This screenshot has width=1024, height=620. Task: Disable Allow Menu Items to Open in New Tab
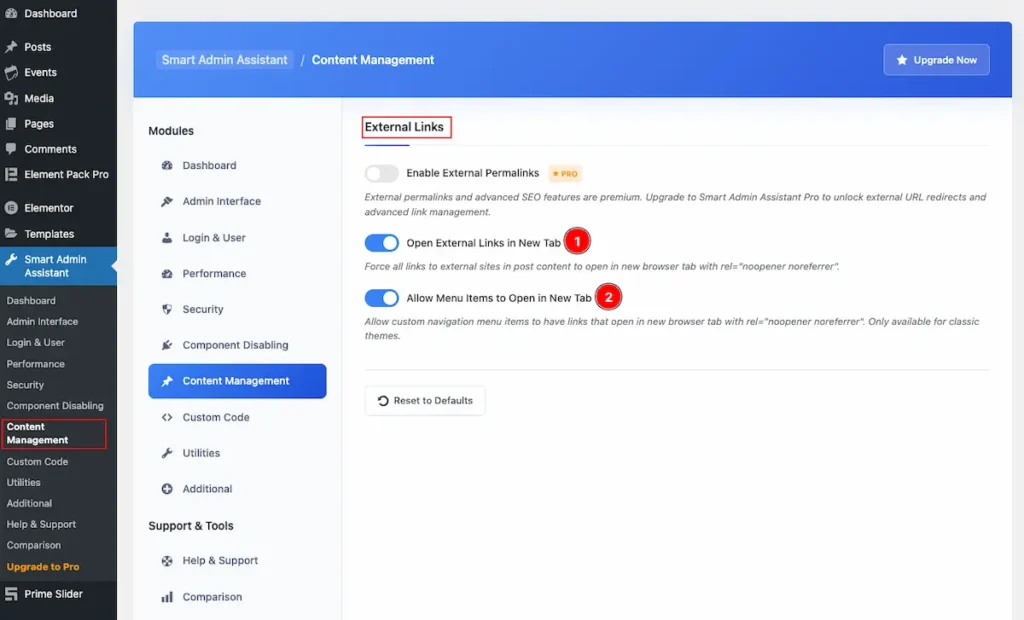click(381, 298)
